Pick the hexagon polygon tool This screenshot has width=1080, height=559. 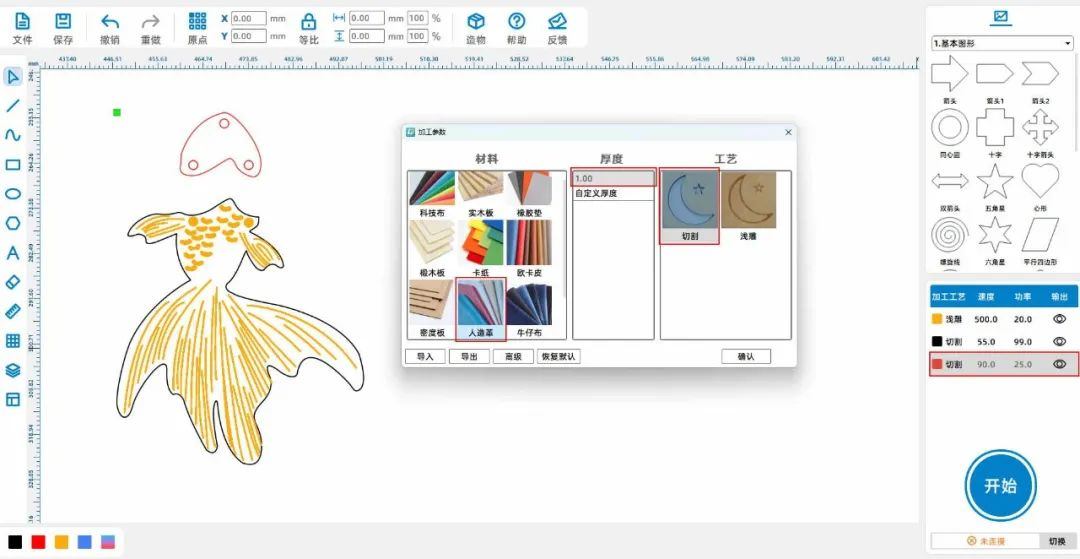click(13, 223)
